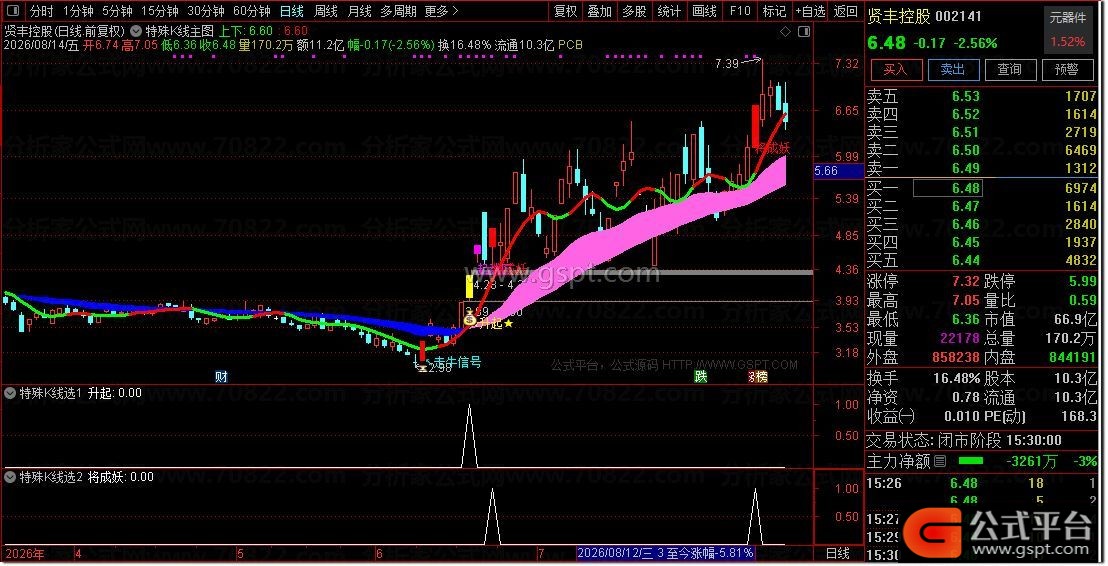This screenshot has width=1108, height=566.
Task: Switch to 分时 chart tab
Action: 42,11
